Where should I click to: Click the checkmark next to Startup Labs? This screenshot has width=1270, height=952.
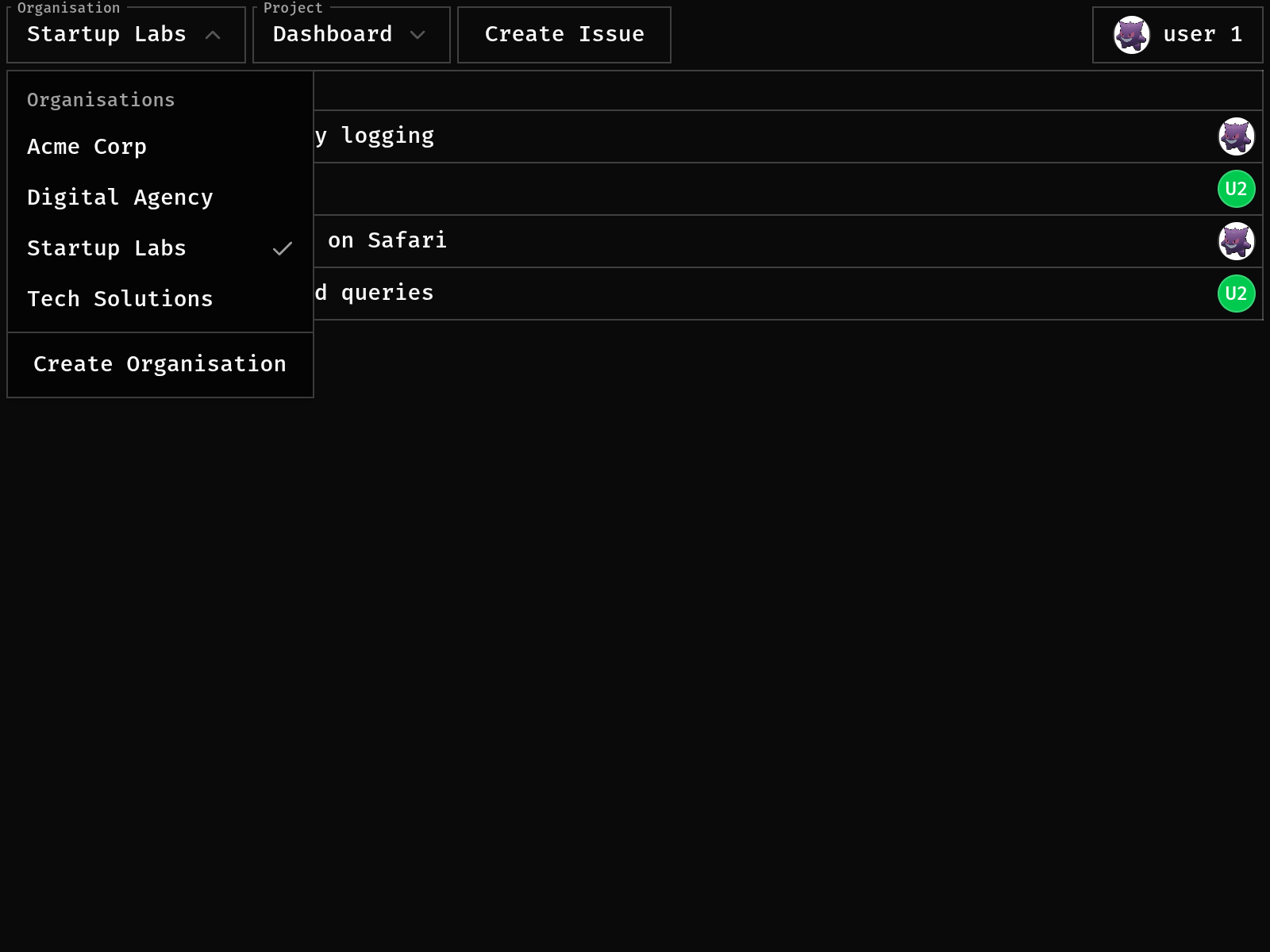(x=283, y=248)
